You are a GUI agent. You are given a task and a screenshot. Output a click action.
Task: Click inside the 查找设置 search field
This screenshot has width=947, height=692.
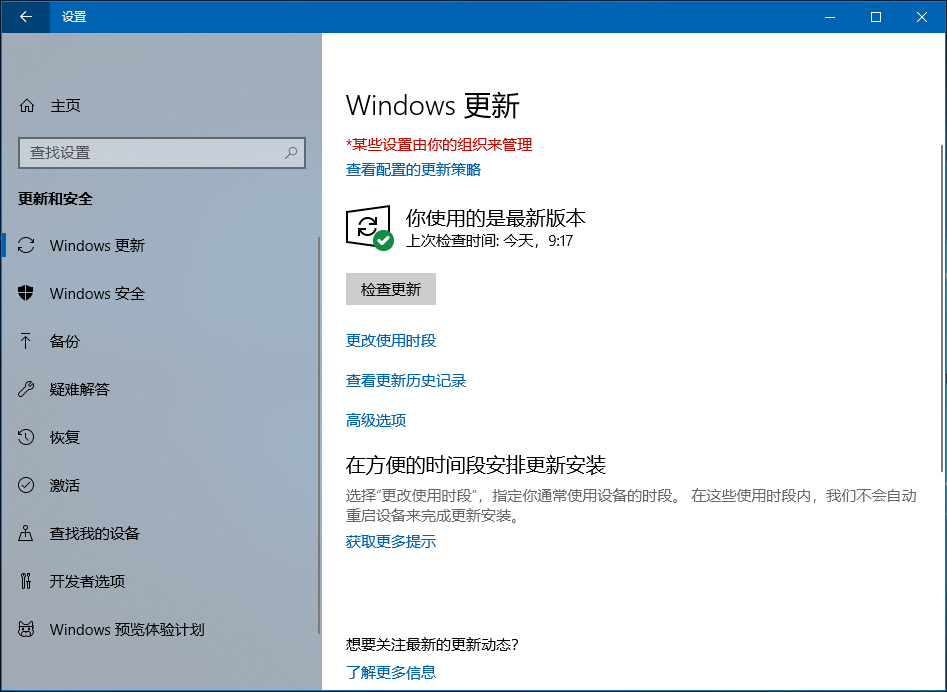coord(150,153)
